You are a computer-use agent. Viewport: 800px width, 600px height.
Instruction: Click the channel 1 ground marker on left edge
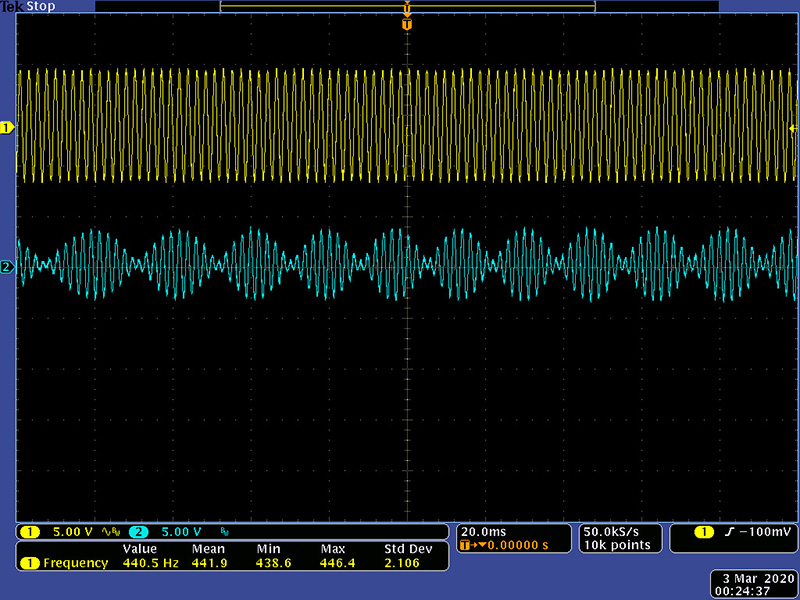(x=7, y=128)
